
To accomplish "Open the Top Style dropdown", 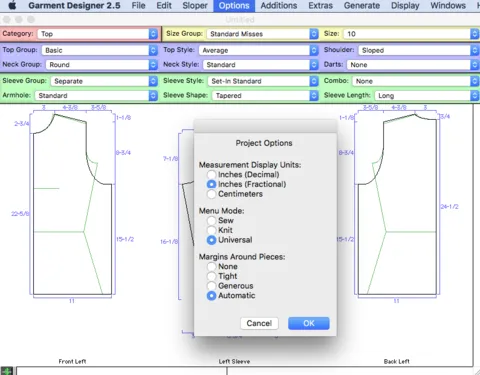I will 258,50.
